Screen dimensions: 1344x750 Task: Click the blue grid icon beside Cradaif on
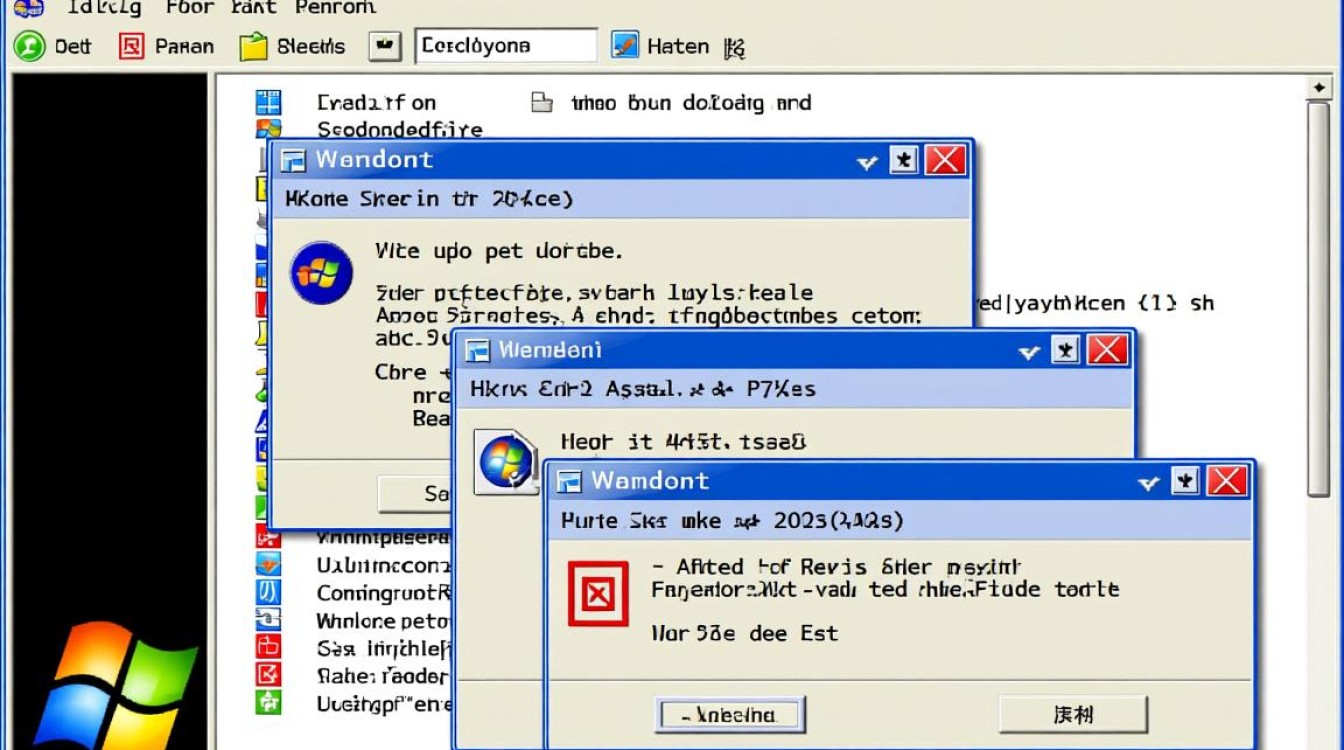269,102
